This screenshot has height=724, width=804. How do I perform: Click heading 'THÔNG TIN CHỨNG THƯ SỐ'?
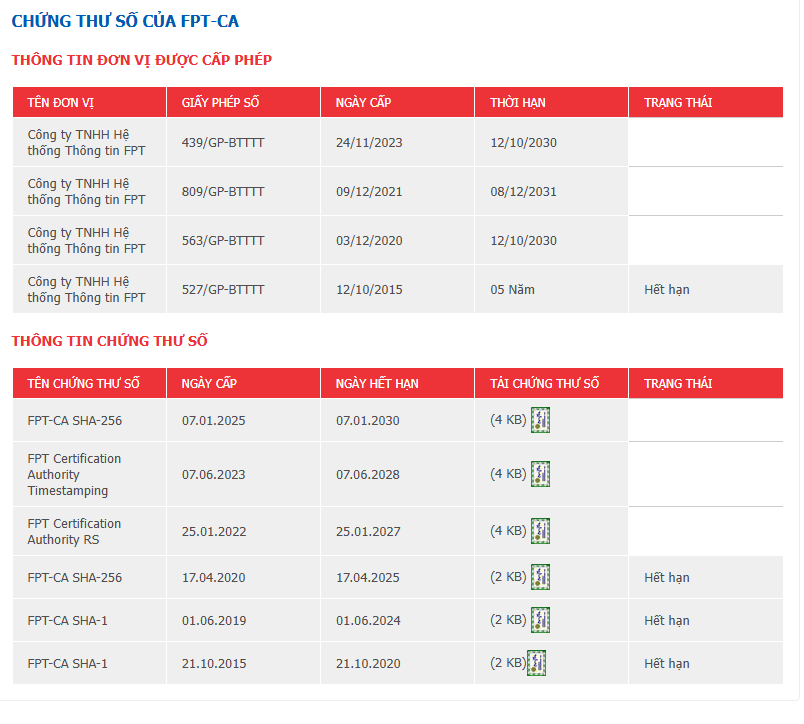(110, 341)
